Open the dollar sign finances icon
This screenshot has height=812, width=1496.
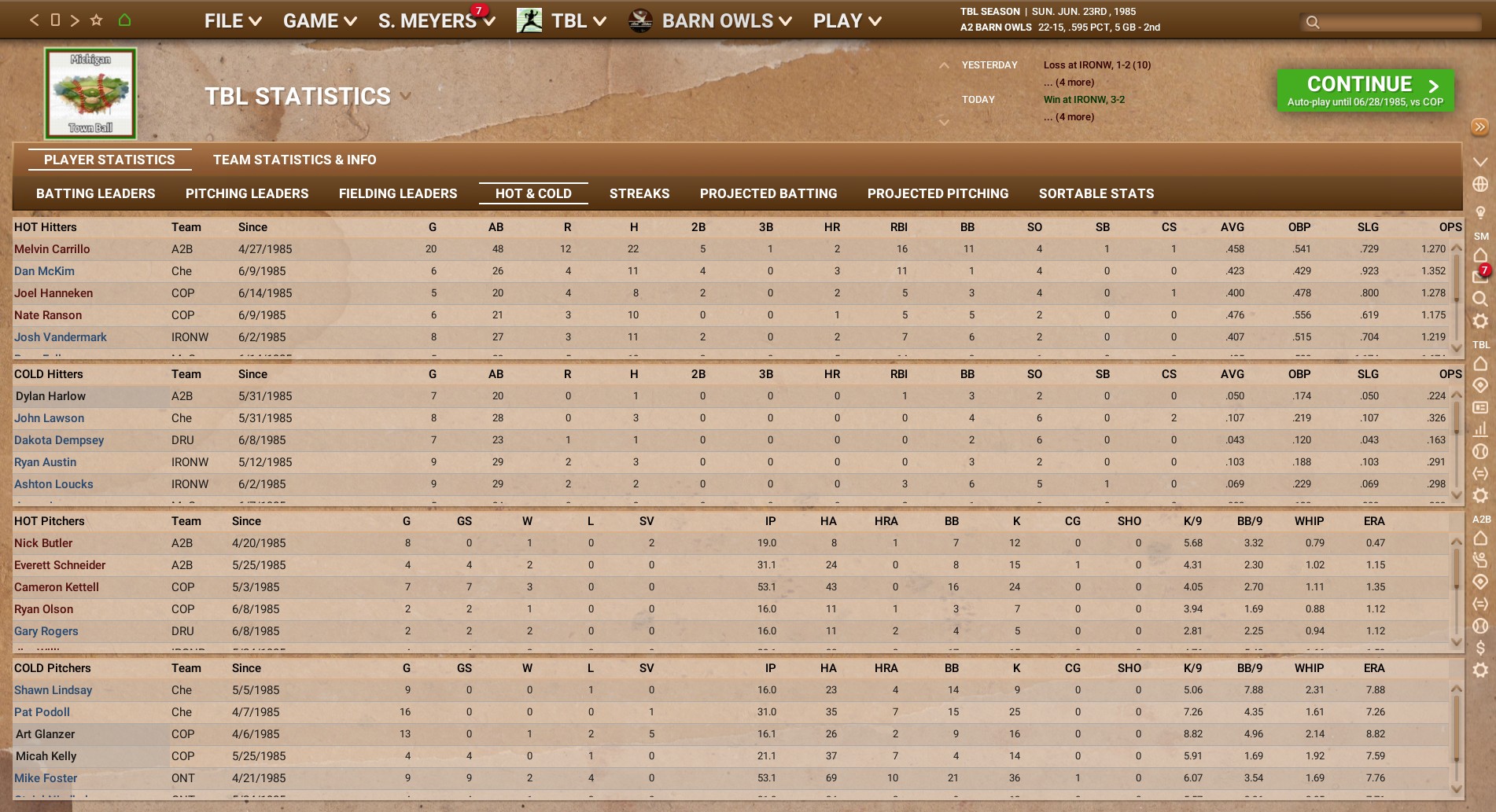tap(1479, 648)
